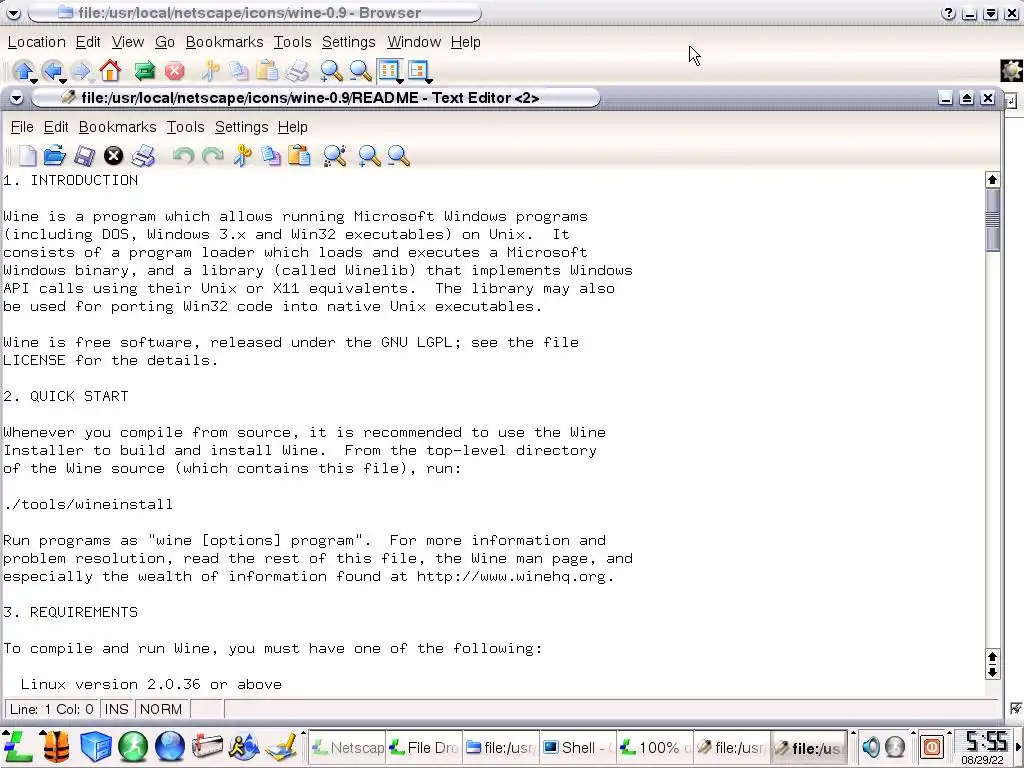Open the Browser Edit menu

(x=88, y=42)
